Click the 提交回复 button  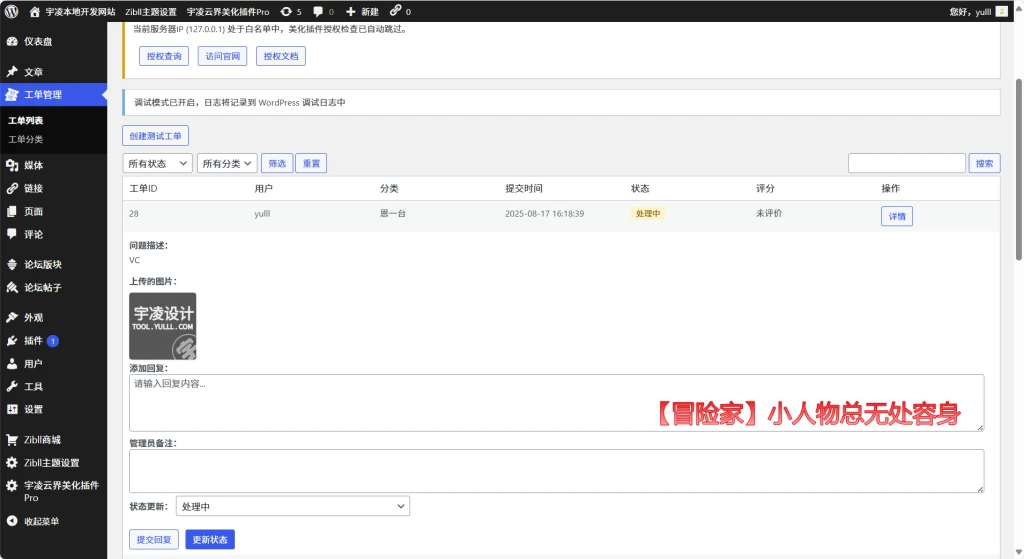click(x=154, y=539)
